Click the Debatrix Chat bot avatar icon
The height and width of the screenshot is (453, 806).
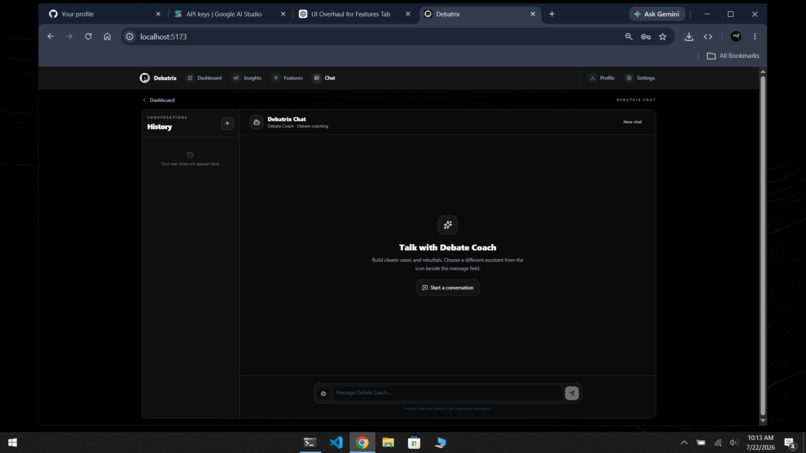click(257, 122)
